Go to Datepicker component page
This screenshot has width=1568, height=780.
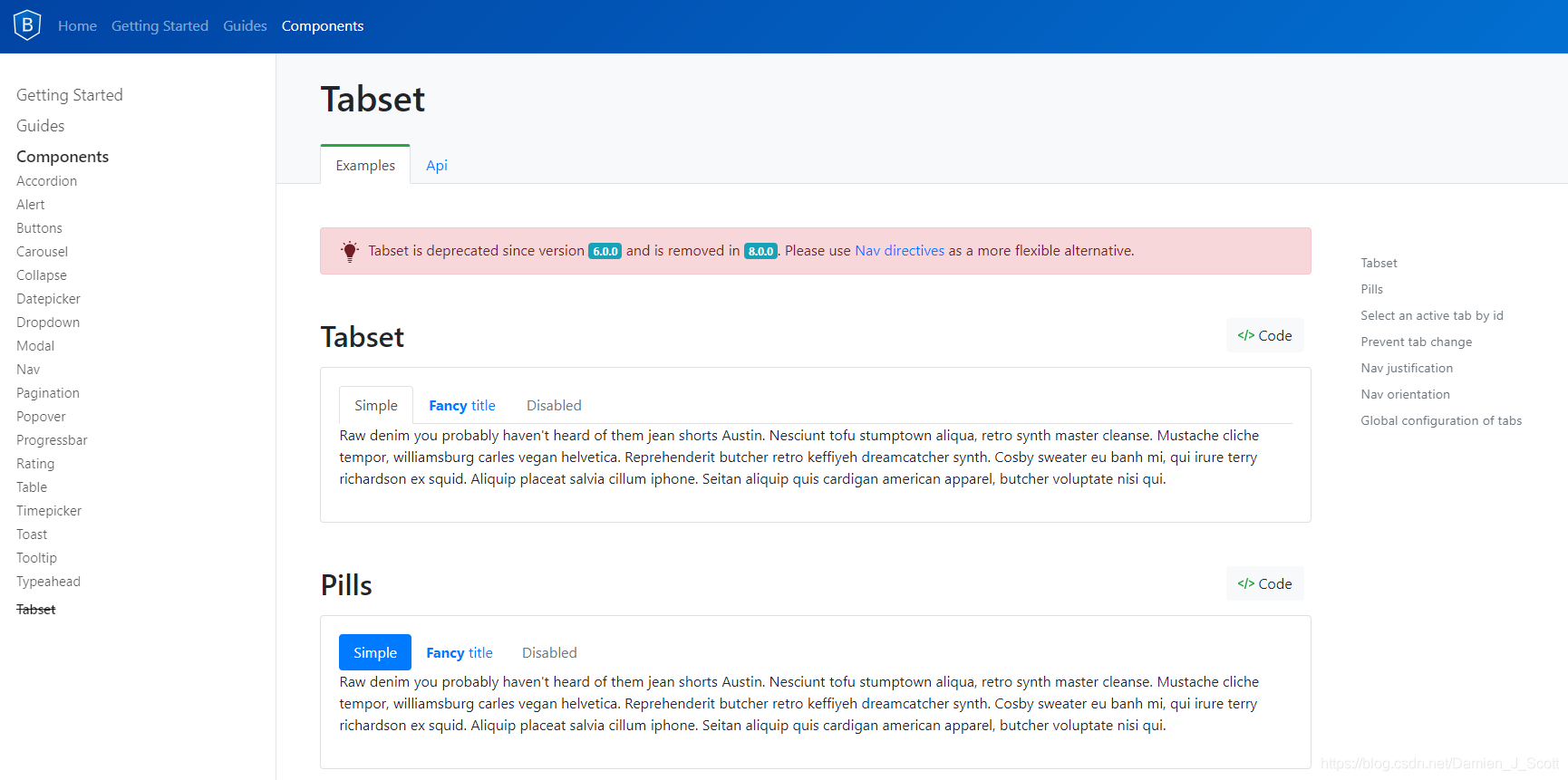49,299
